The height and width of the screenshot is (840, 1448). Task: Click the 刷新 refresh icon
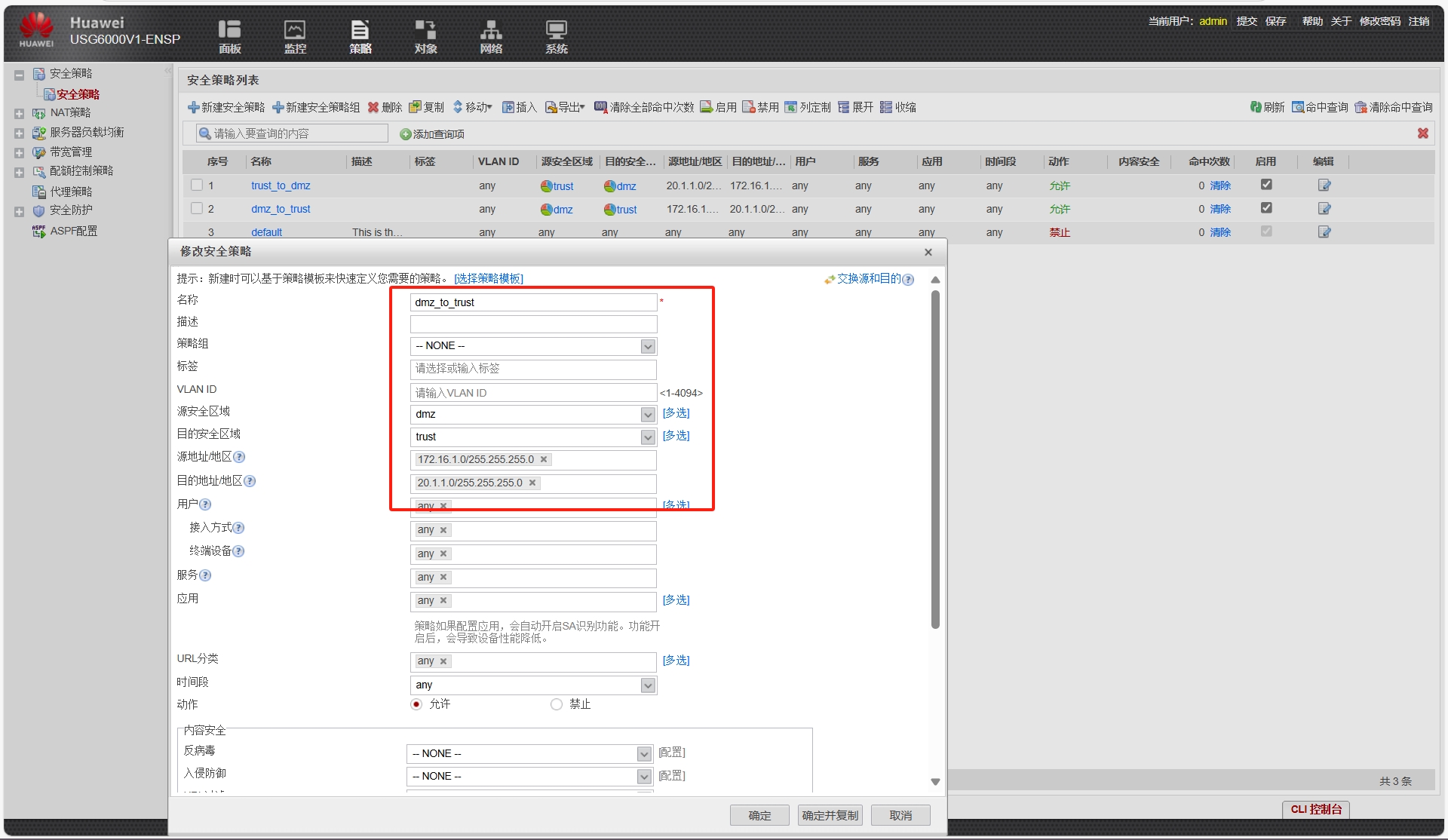pyautogui.click(x=1256, y=107)
